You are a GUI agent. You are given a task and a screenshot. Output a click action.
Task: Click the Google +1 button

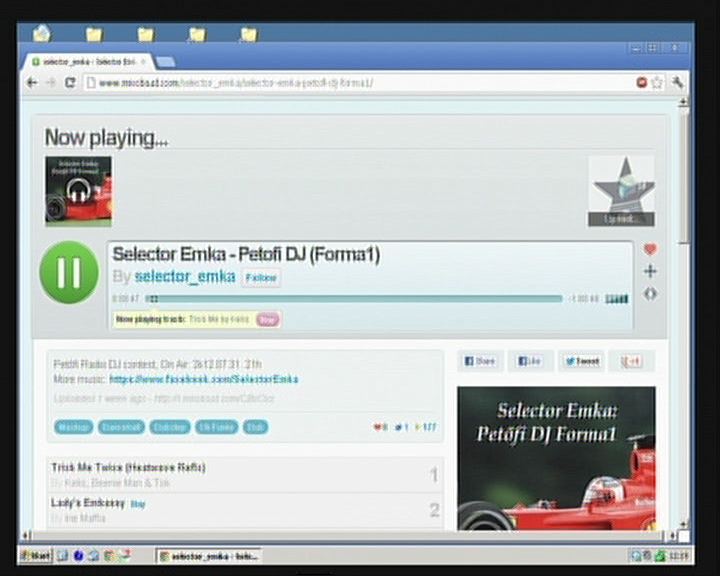pos(631,361)
